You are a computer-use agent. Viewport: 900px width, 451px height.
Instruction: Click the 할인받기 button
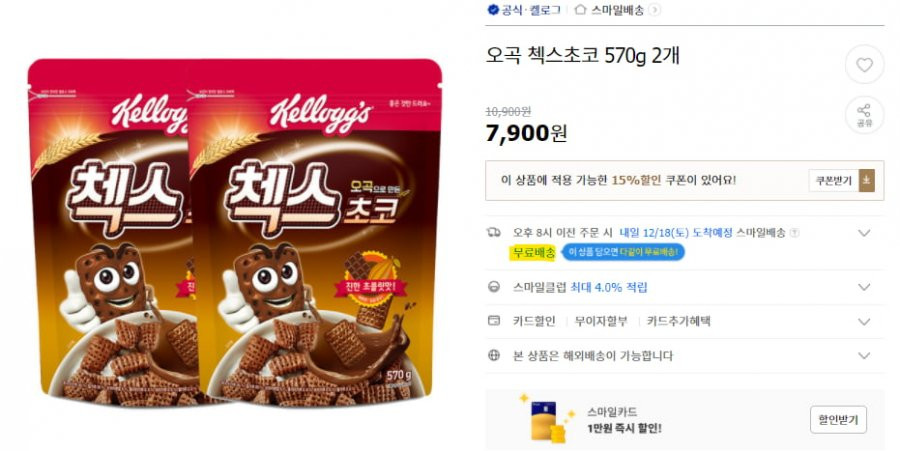coord(838,420)
